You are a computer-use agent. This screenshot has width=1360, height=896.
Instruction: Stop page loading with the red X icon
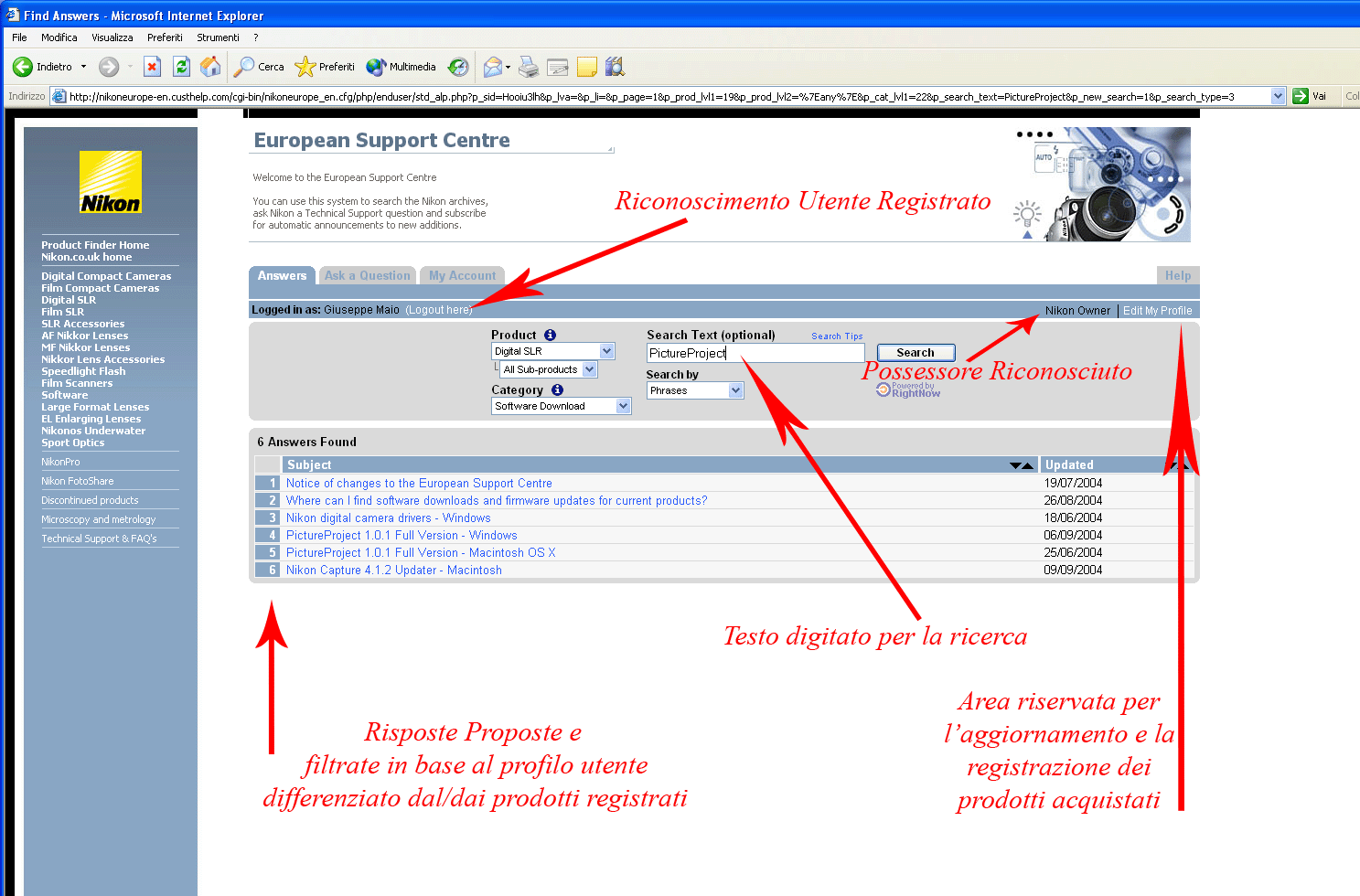(x=153, y=67)
